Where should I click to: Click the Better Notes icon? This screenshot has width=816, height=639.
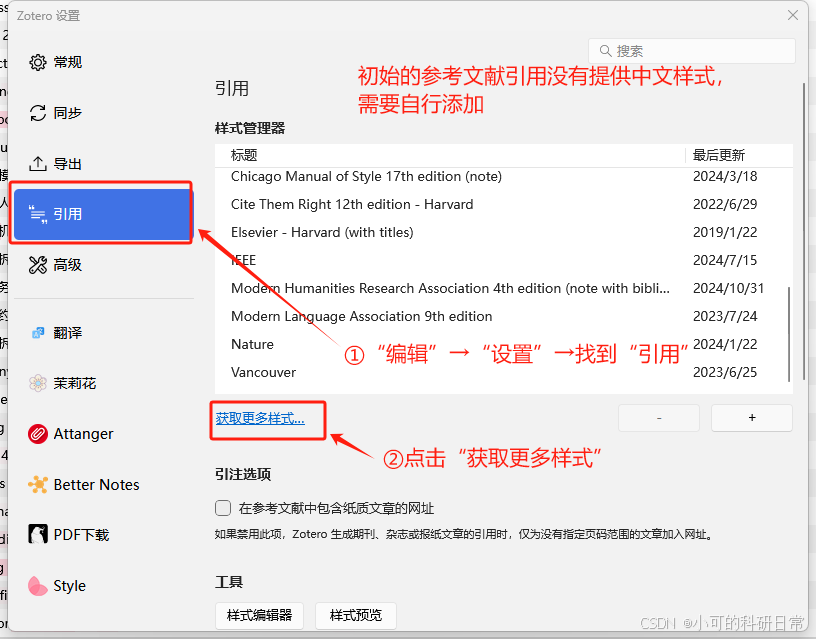point(37,484)
